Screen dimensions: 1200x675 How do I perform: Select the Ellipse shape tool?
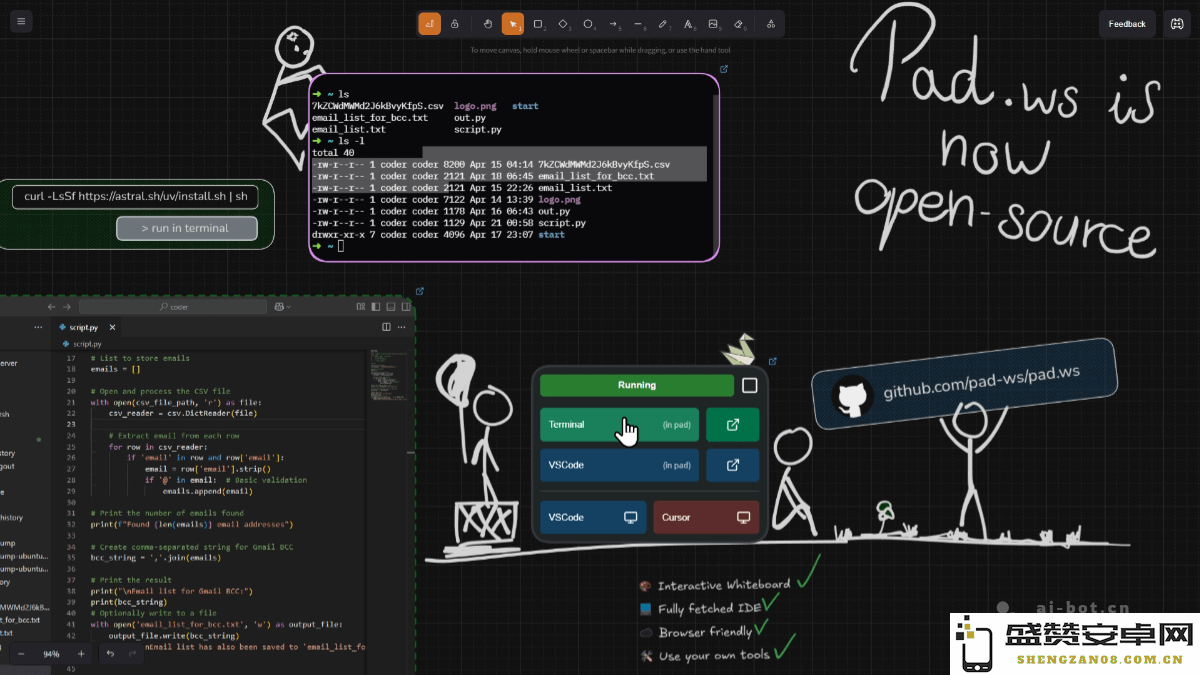coord(588,23)
